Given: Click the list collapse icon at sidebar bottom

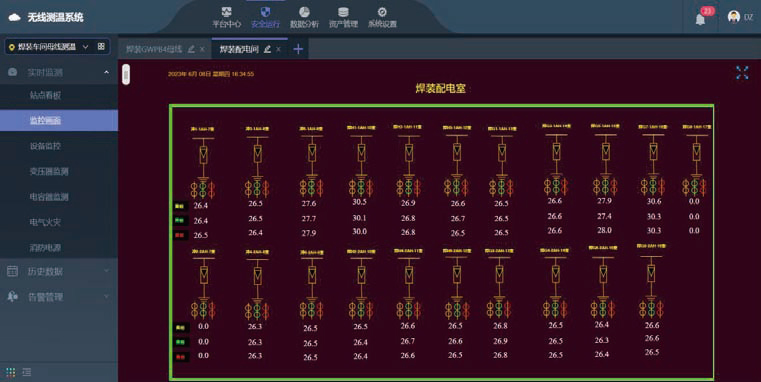Looking at the screenshot, I should (27, 372).
